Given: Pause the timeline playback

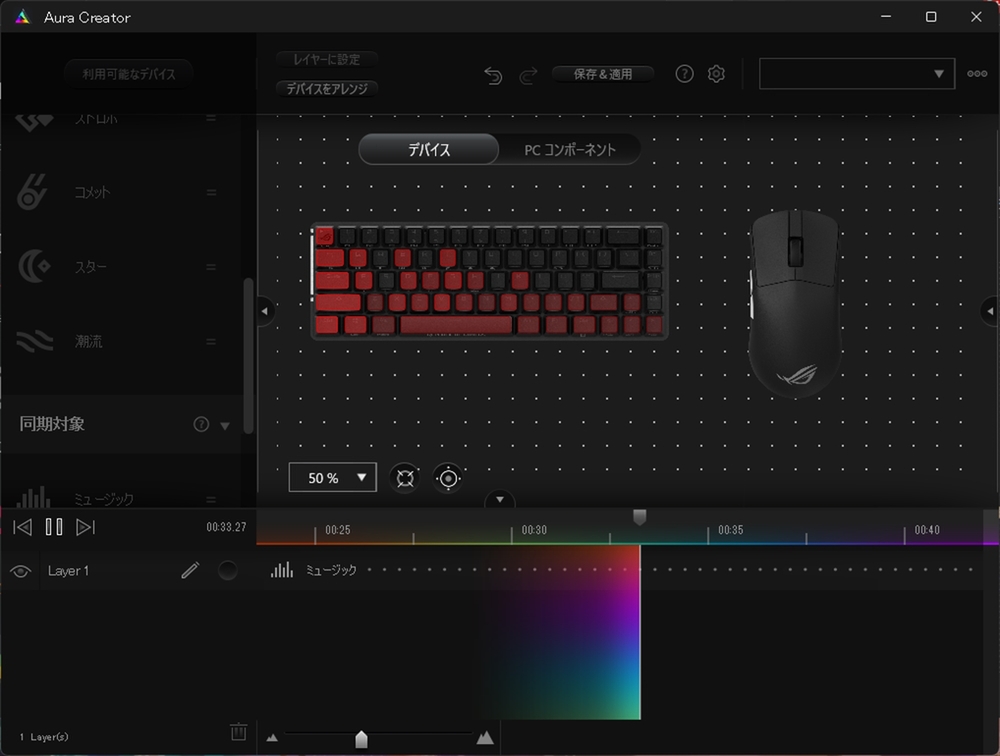Looking at the screenshot, I should (54, 527).
